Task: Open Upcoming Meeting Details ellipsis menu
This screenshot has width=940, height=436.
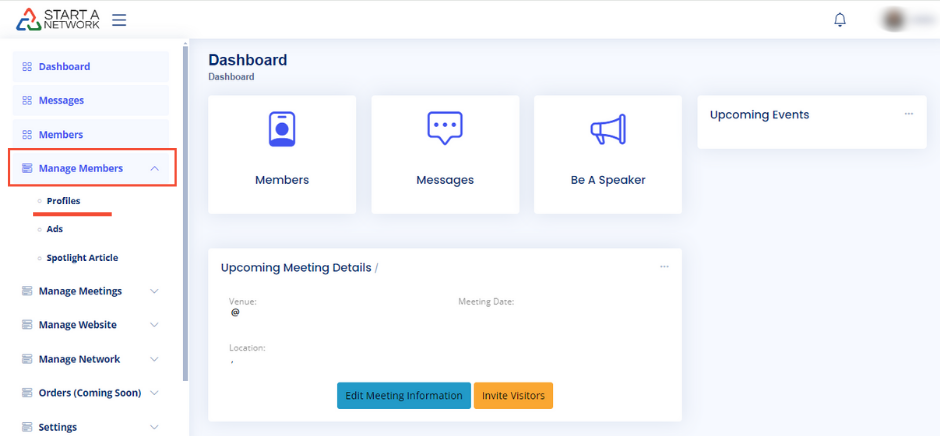Action: (x=664, y=267)
